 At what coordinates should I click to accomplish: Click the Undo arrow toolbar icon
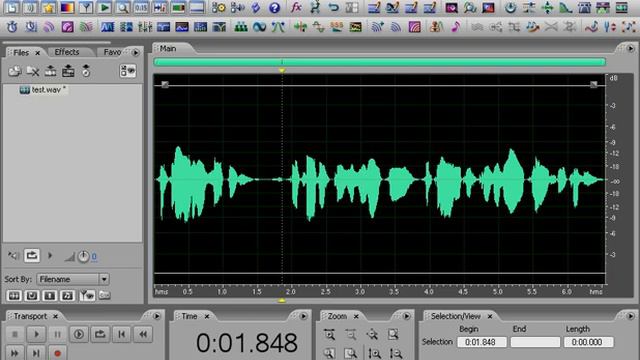tap(333, 7)
